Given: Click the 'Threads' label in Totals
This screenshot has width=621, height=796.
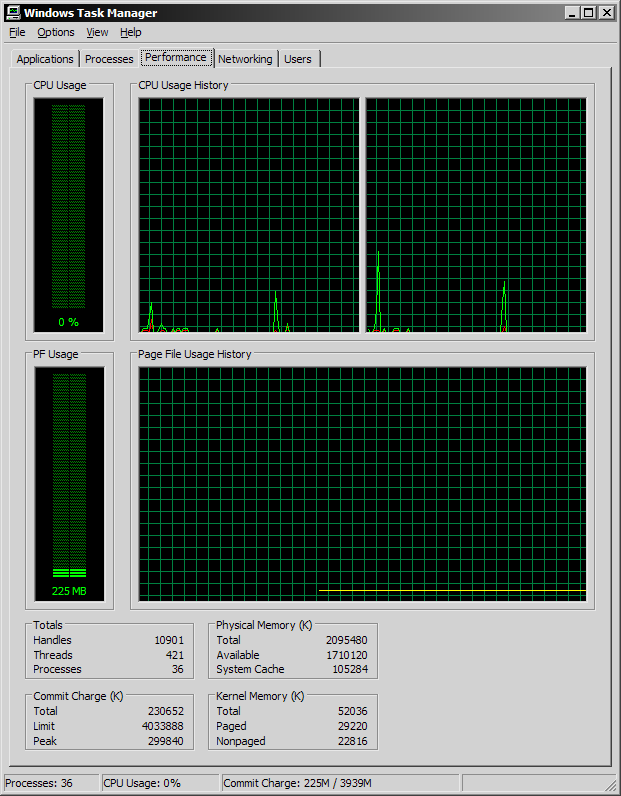Looking at the screenshot, I should [53, 655].
